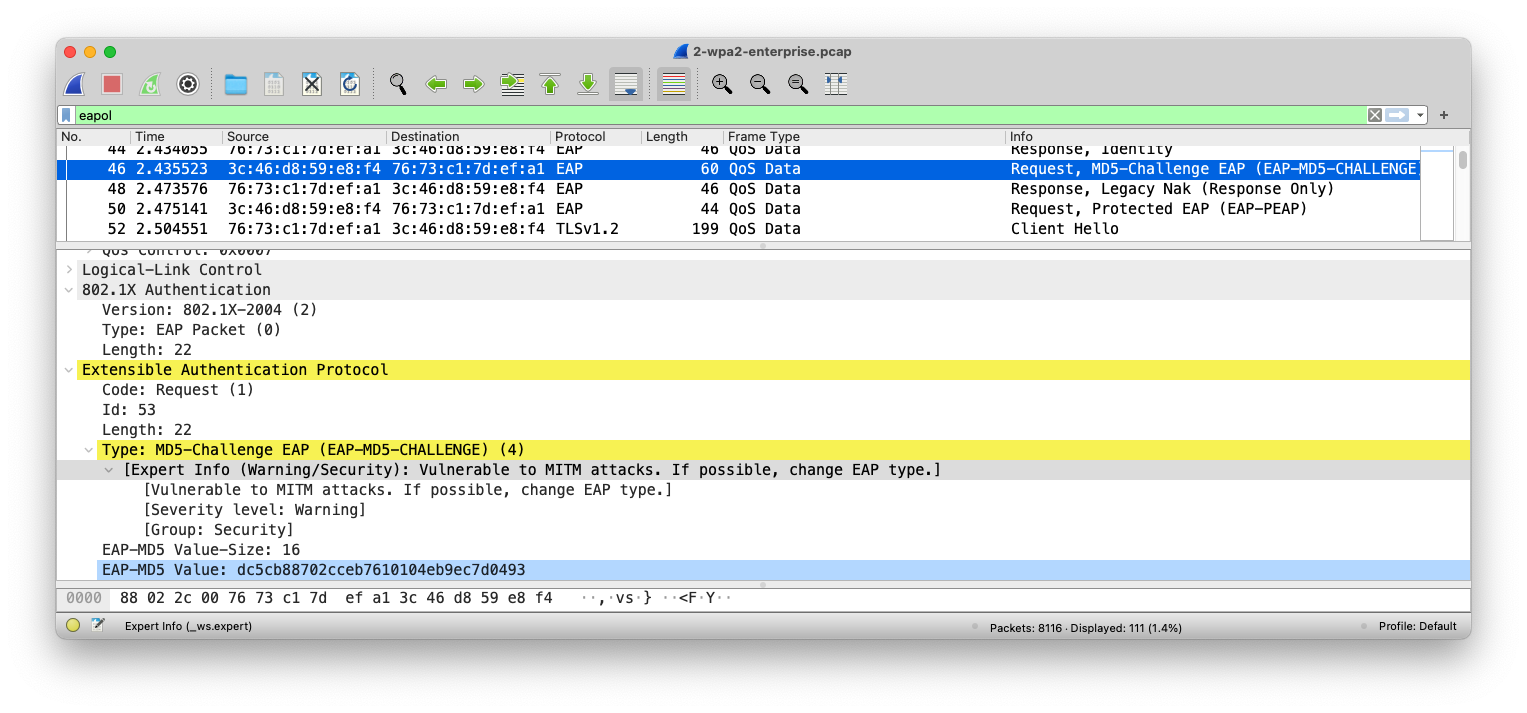This screenshot has height=713, width=1527.
Task: Open expert information from yellow status circle
Action: click(x=73, y=626)
